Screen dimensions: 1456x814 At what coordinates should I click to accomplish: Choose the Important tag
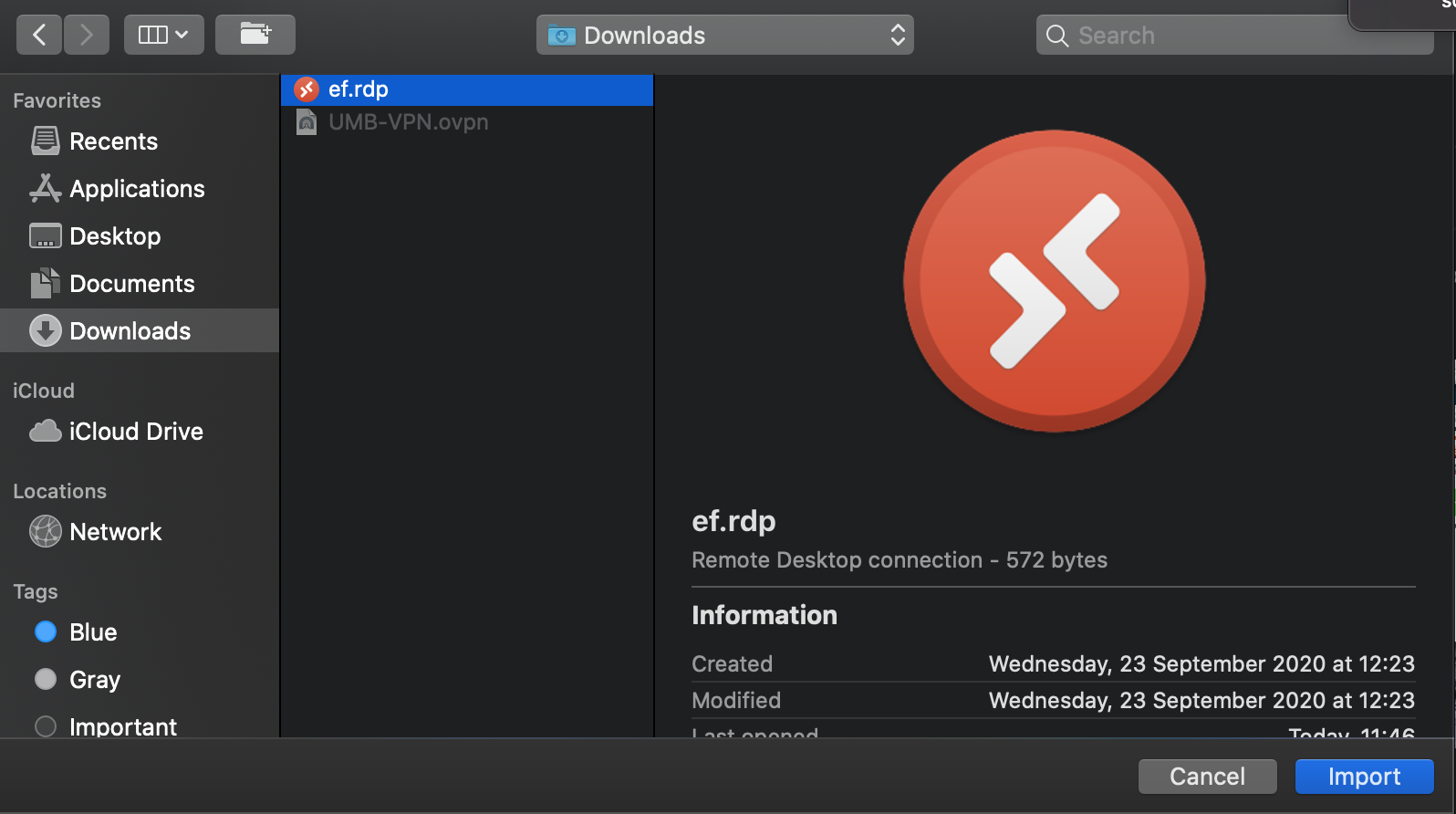[x=140, y=726]
